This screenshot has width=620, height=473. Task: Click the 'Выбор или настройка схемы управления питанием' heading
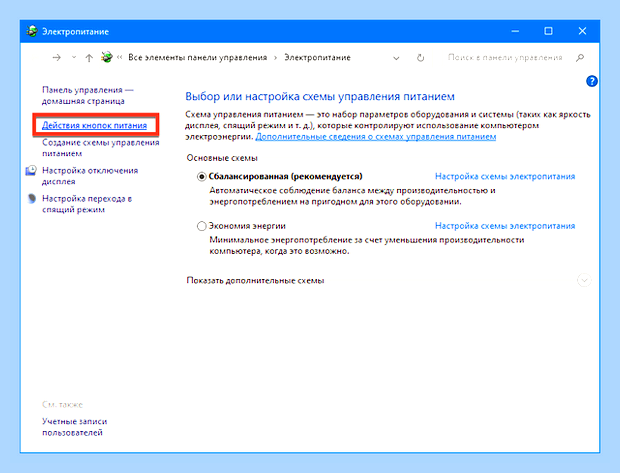coord(320,96)
